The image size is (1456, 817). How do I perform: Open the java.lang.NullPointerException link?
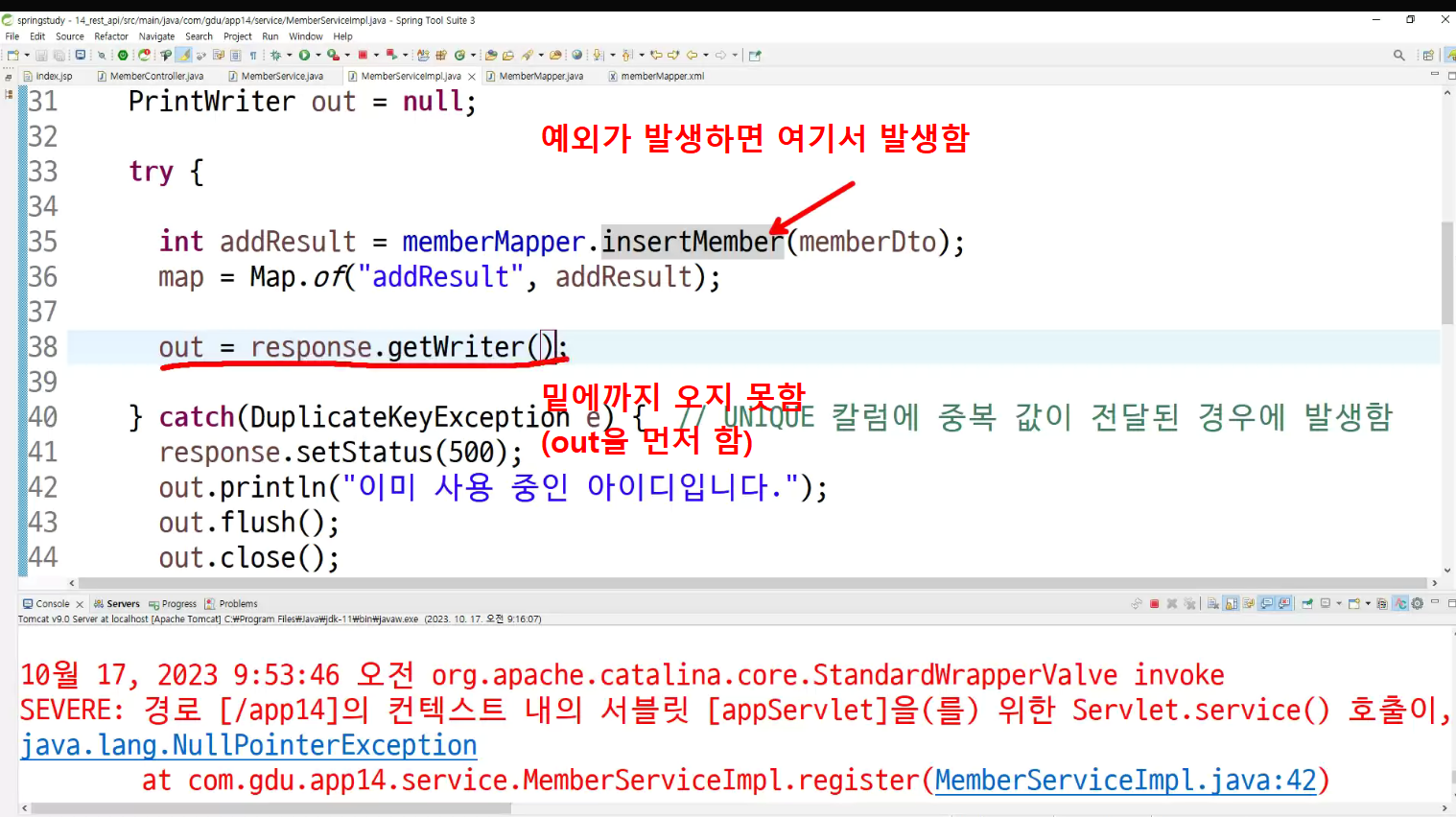coord(248,745)
